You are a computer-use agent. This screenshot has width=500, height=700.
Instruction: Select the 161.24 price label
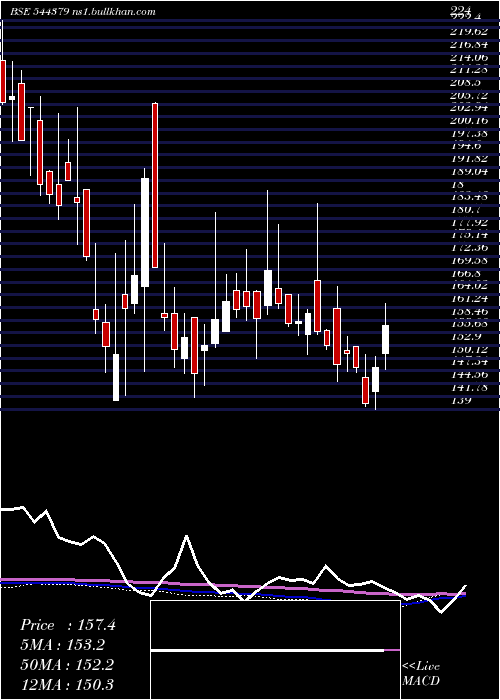pos(469,298)
